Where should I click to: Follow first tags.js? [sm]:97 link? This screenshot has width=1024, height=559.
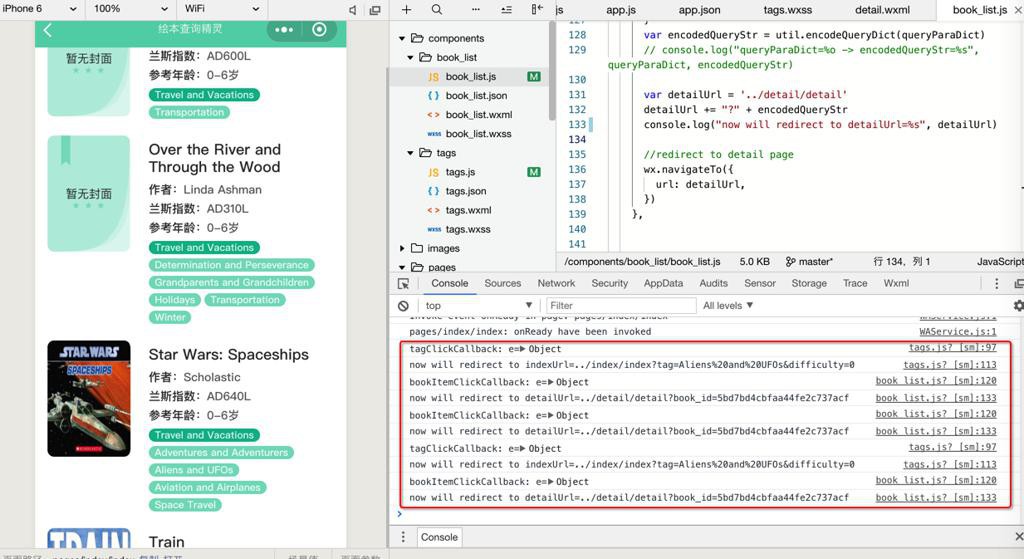[x=953, y=348]
